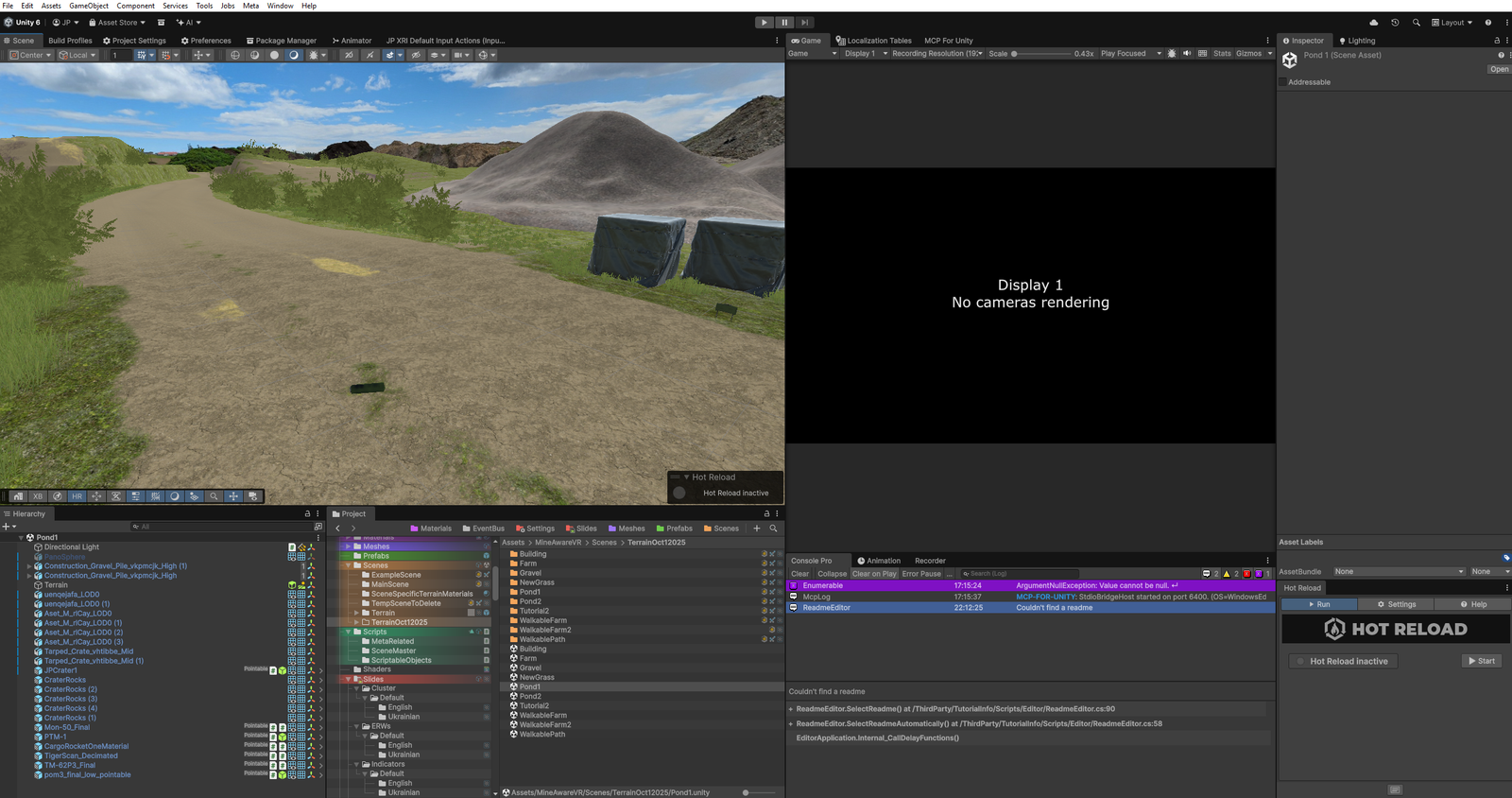Adjust the Game view Scale slider

tap(1040, 54)
